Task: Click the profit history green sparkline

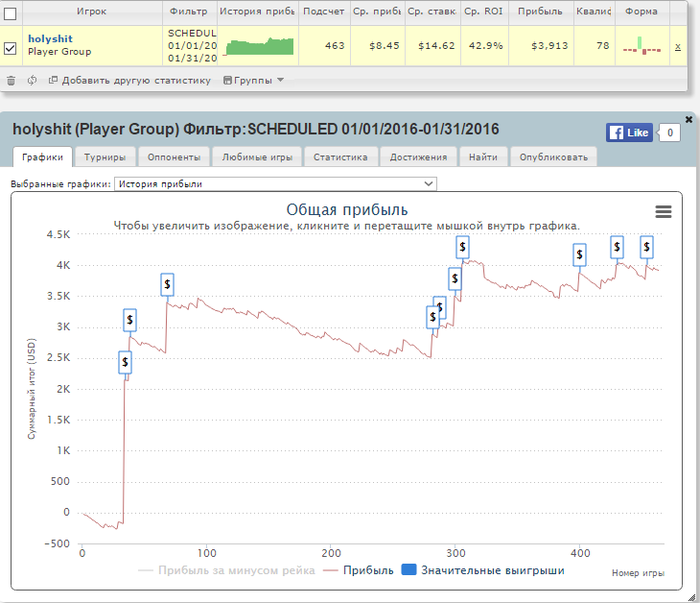Action: pos(260,46)
